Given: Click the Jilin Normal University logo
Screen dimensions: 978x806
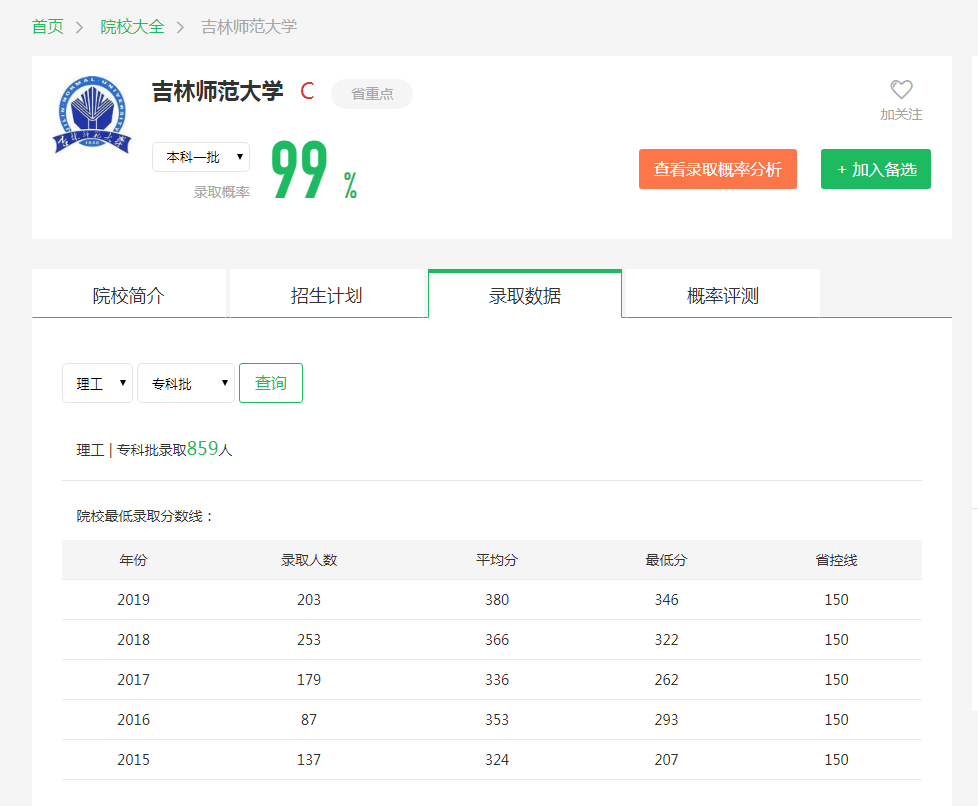Looking at the screenshot, I should coord(92,115).
